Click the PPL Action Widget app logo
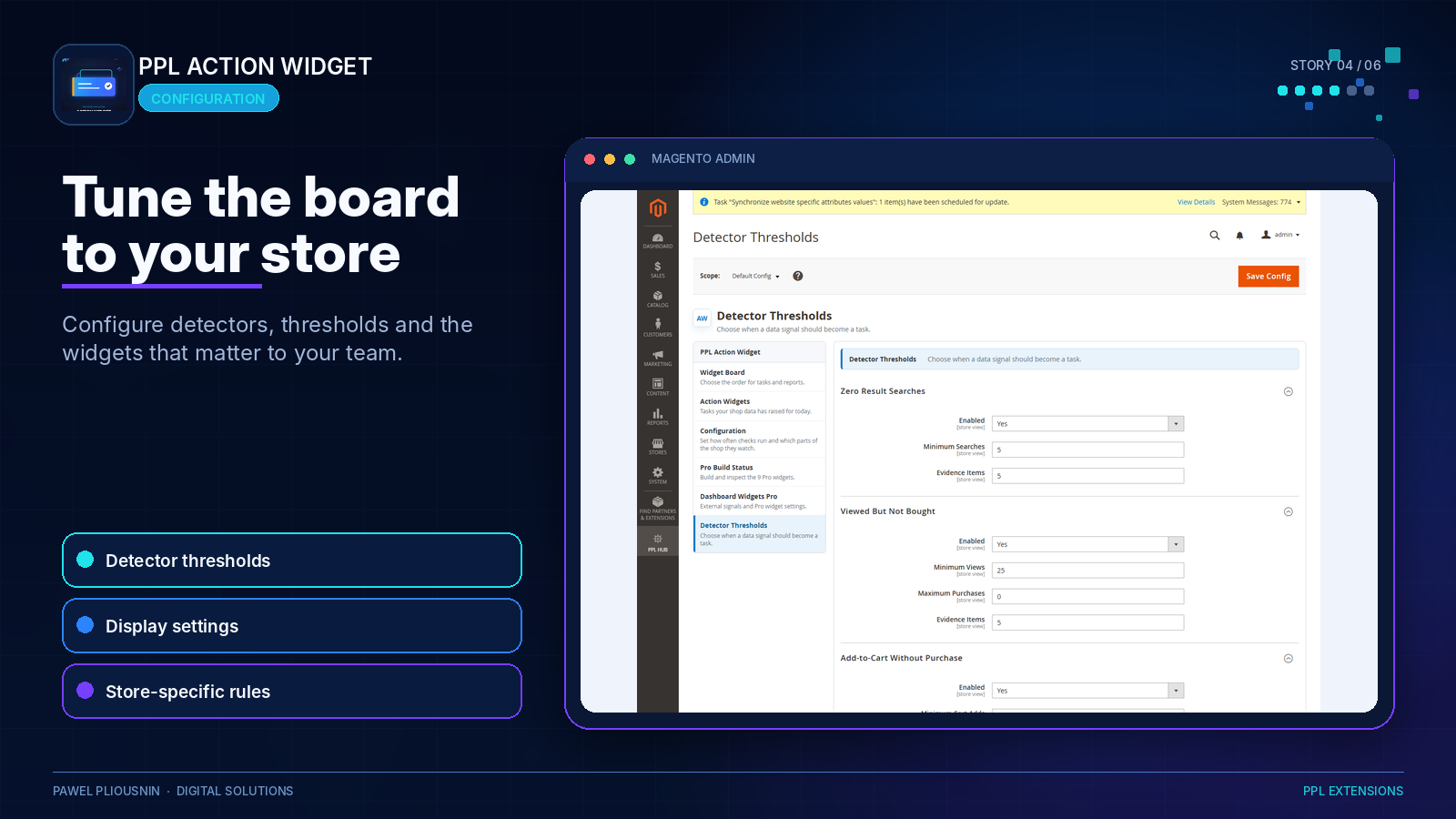Image resolution: width=1456 pixels, height=819 pixels. point(94,85)
